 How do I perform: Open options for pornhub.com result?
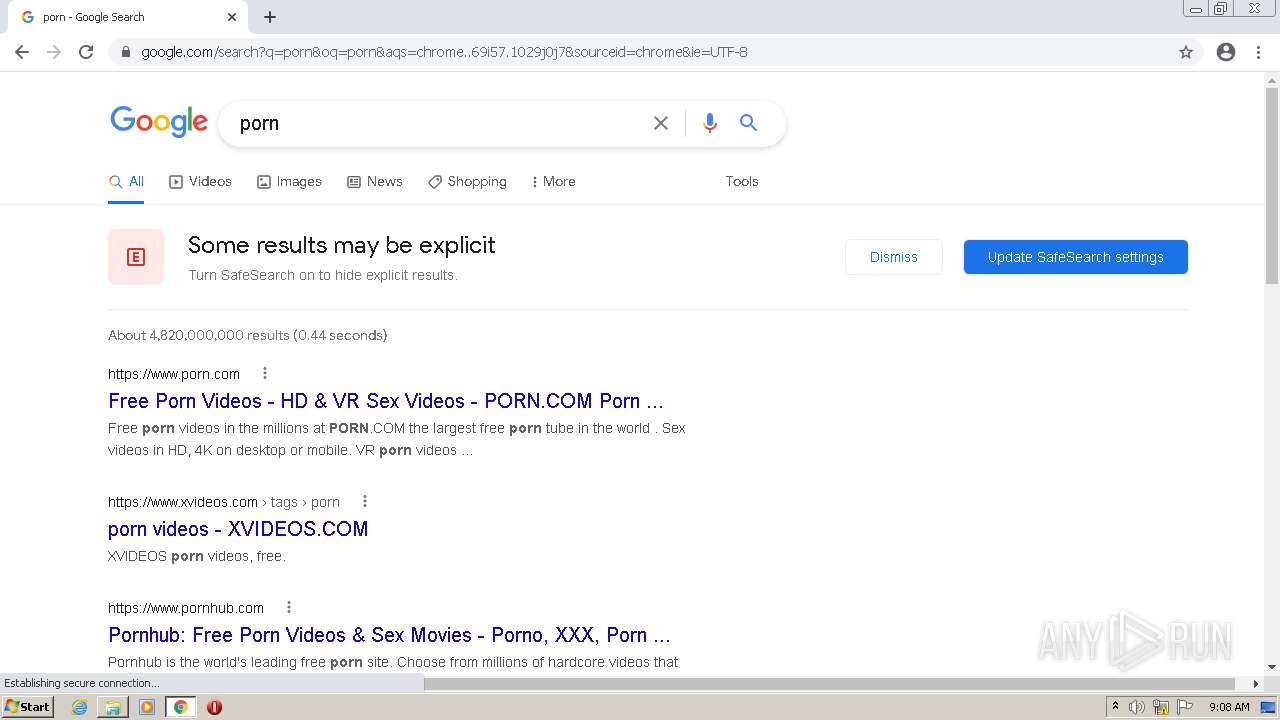point(289,607)
